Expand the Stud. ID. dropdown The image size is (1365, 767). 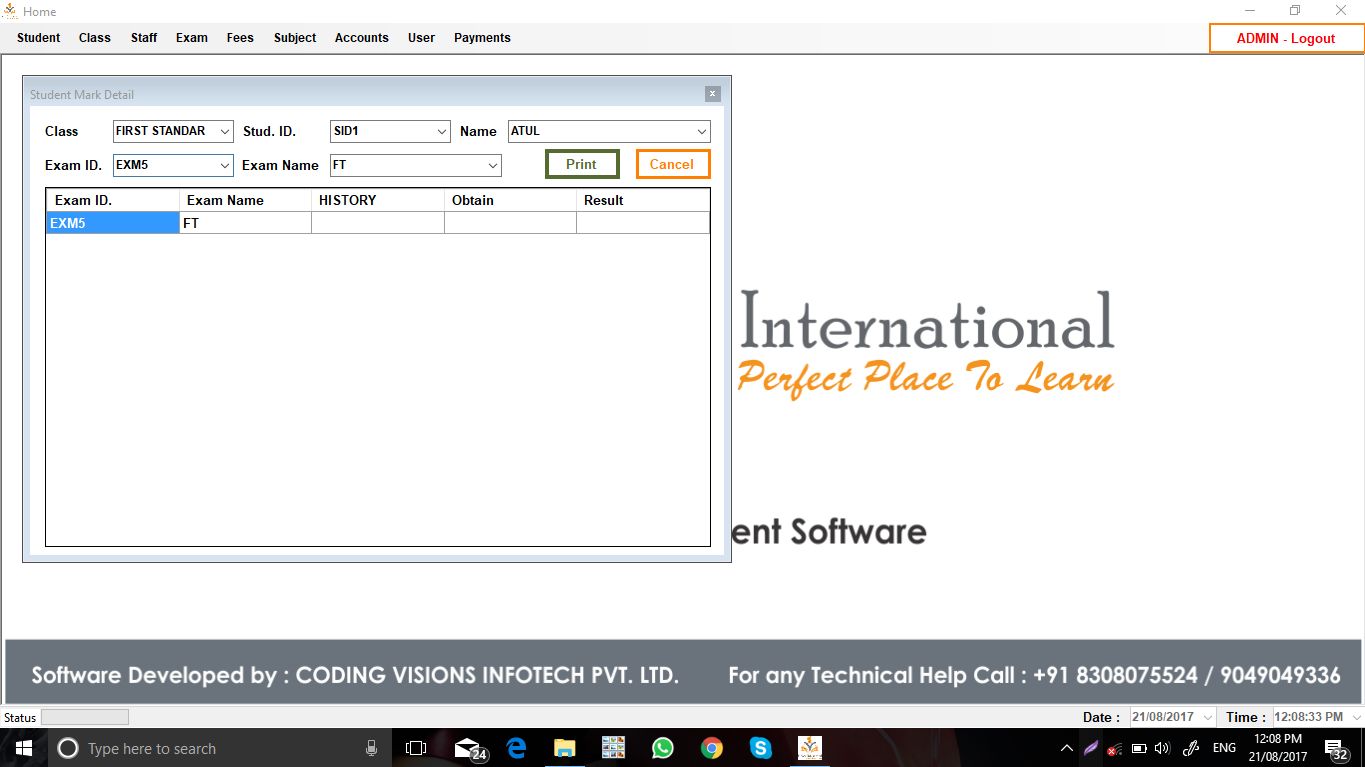(x=442, y=131)
